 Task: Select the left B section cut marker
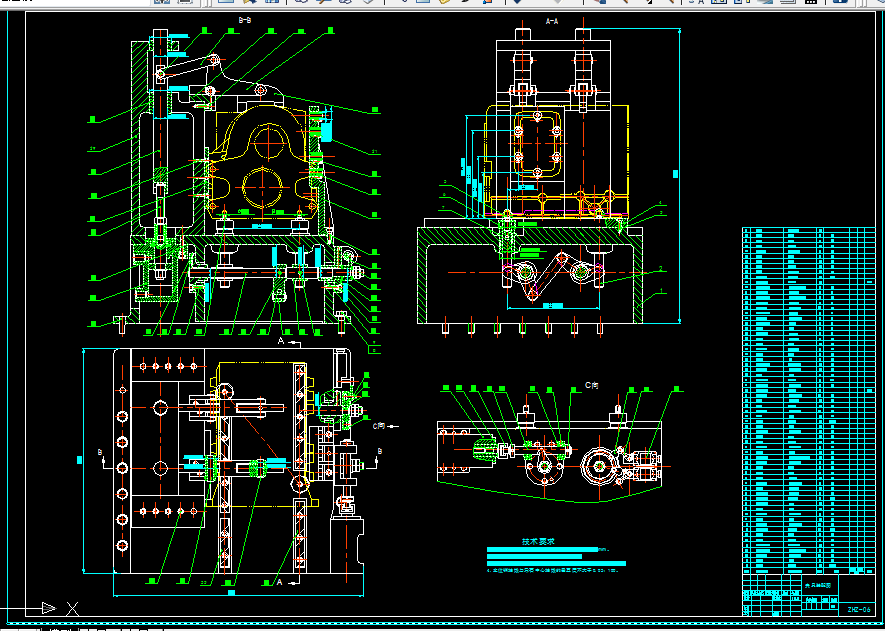(100, 452)
